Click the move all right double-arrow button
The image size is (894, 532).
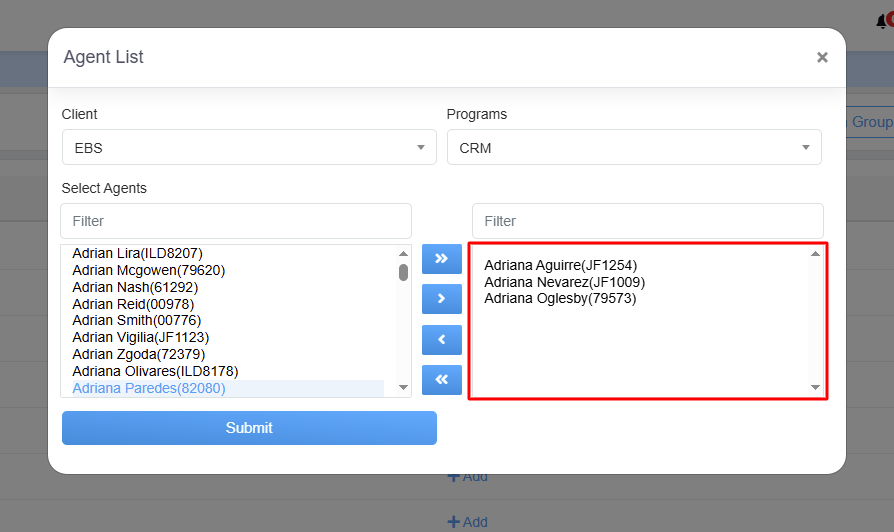[x=441, y=258]
